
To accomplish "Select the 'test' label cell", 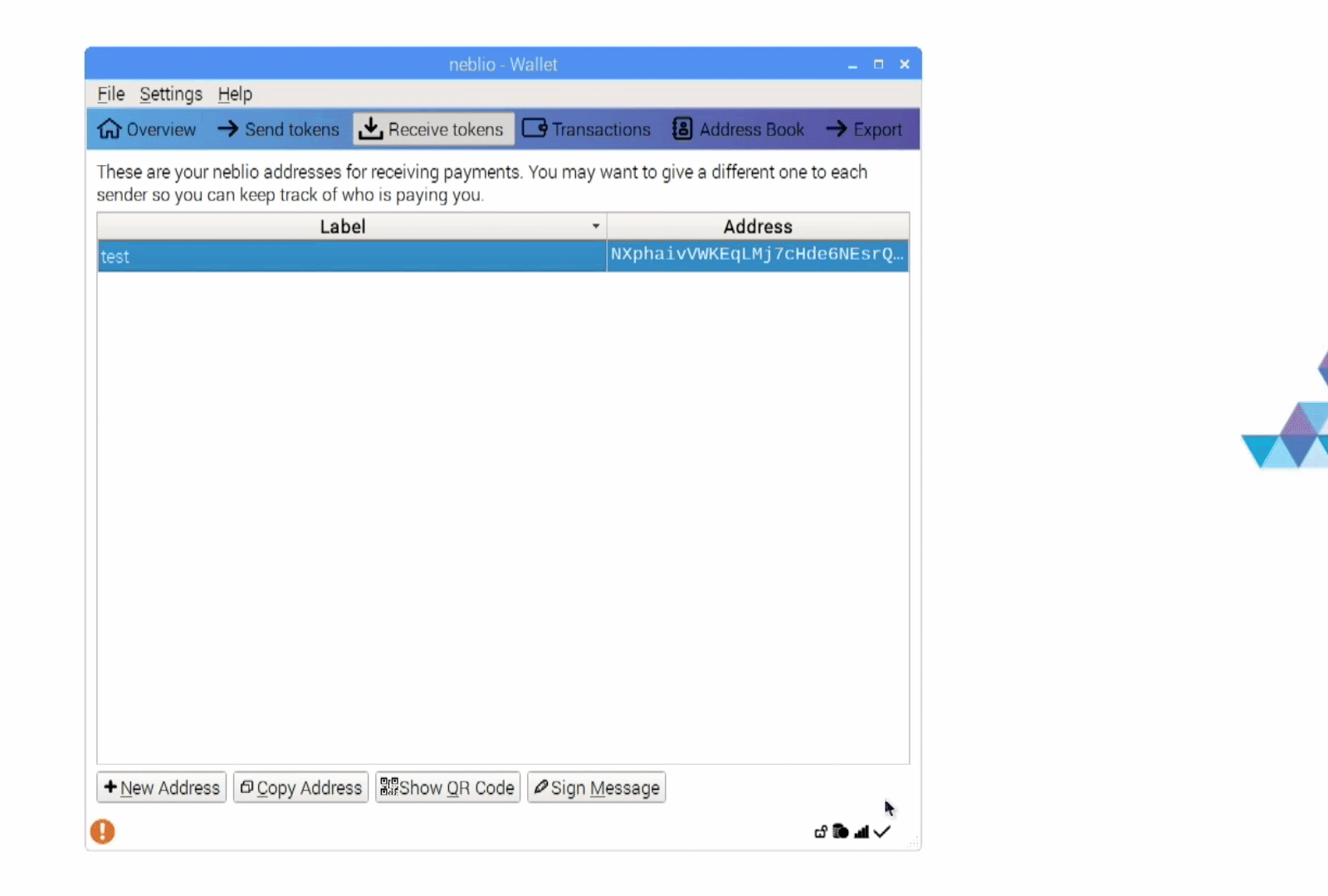I will 352,256.
